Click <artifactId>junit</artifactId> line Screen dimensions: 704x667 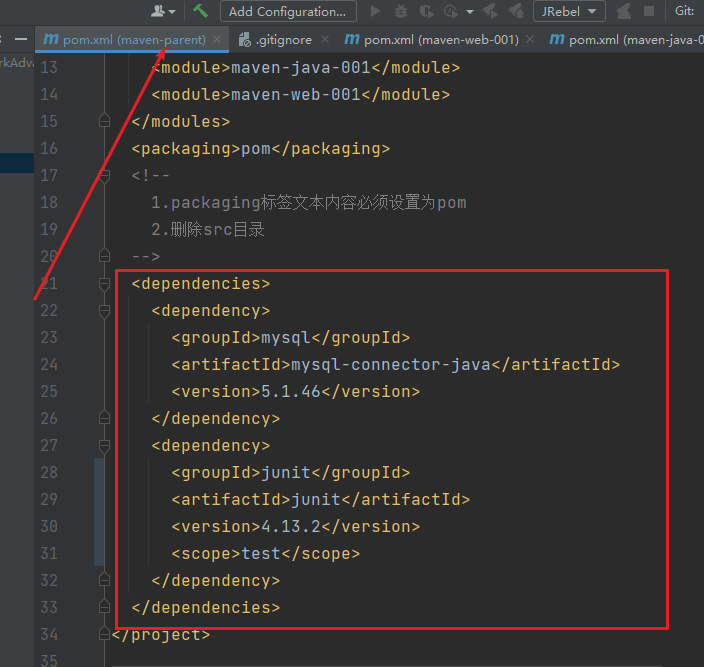click(321, 499)
